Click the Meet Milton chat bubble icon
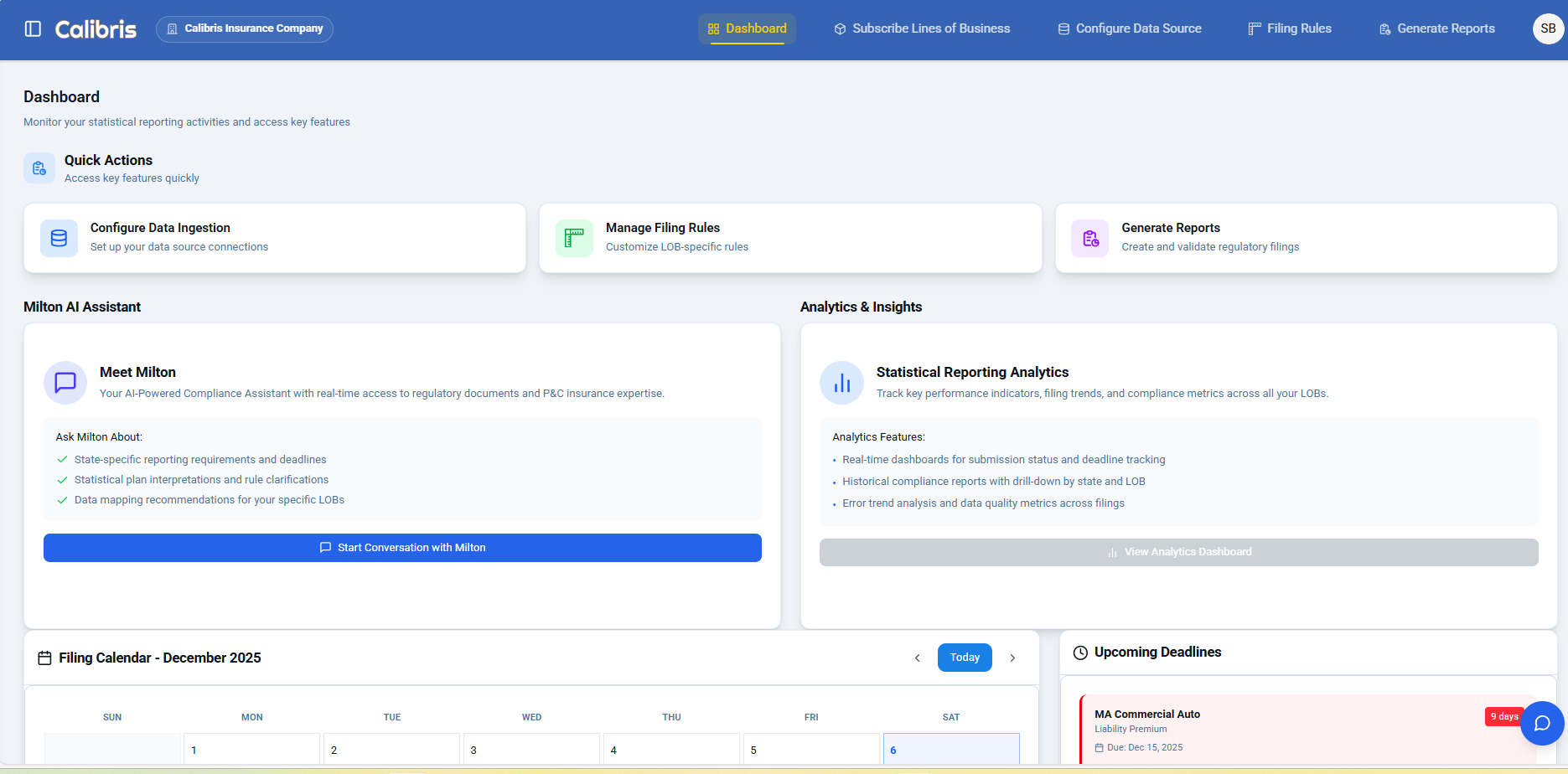1568x774 pixels. 65,382
